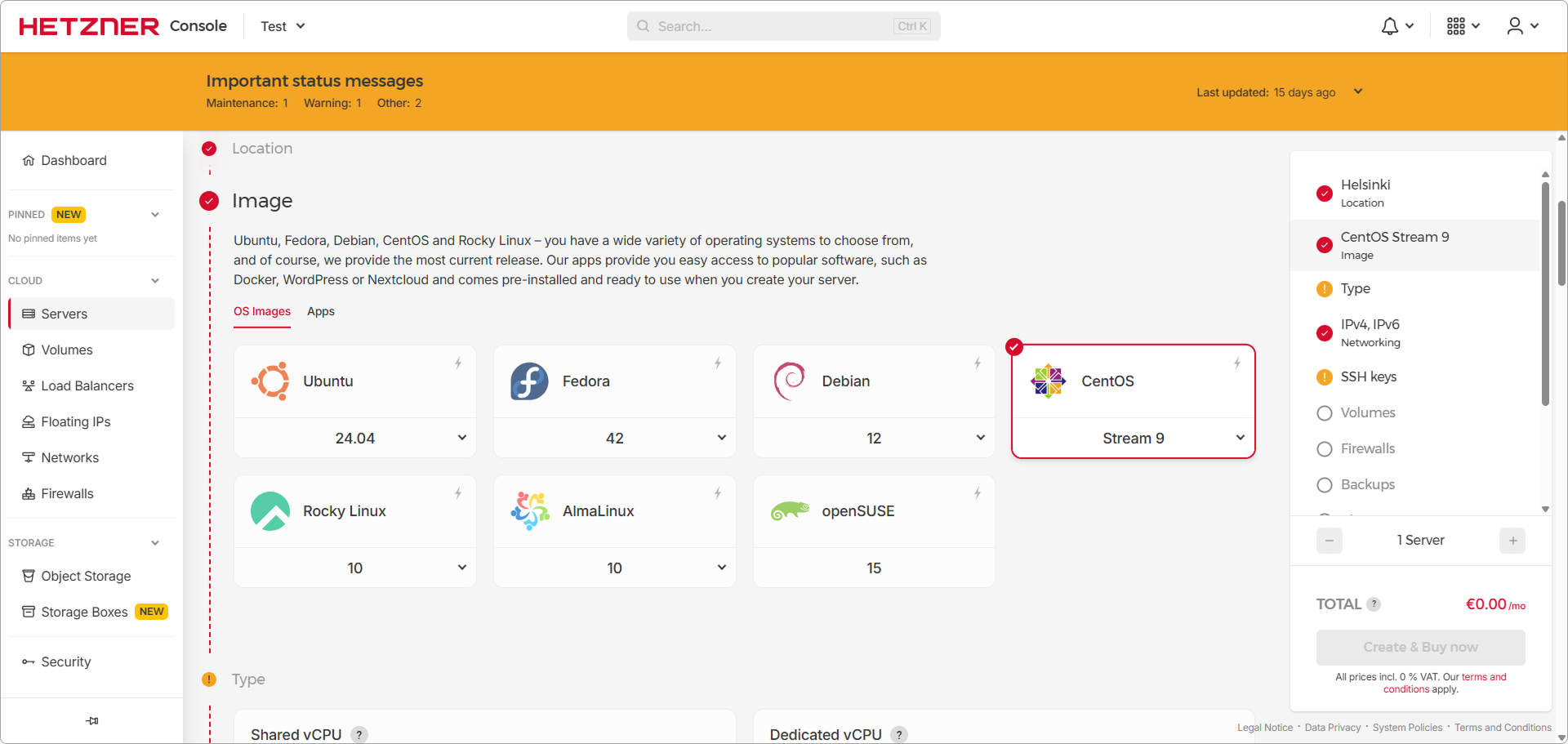Click the Rocky Linux logo
This screenshot has width=1568, height=744.
tap(270, 511)
